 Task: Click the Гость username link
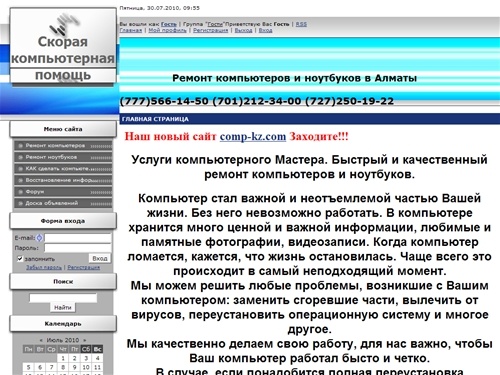click(x=169, y=24)
